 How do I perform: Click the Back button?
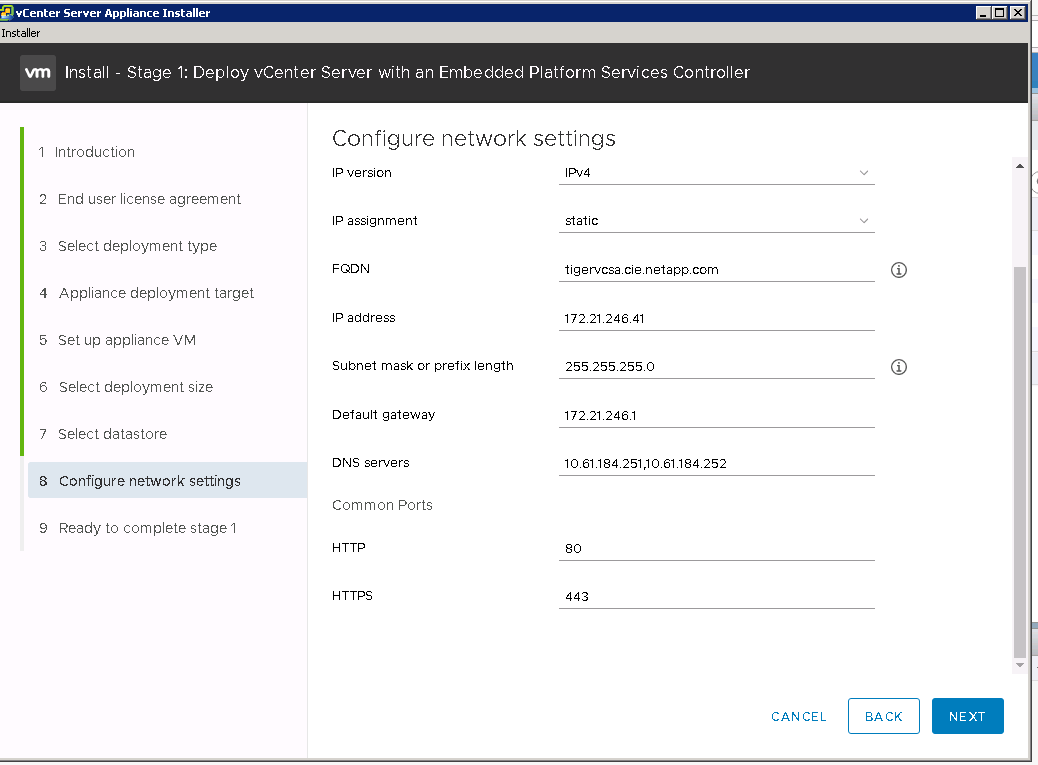883,716
